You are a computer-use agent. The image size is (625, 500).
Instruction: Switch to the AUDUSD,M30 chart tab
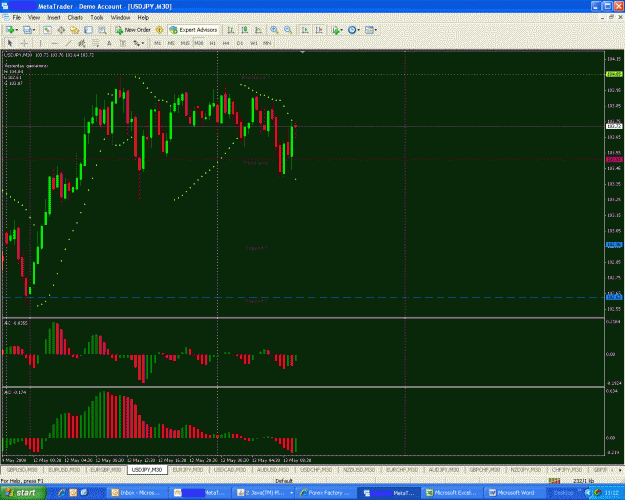273,470
